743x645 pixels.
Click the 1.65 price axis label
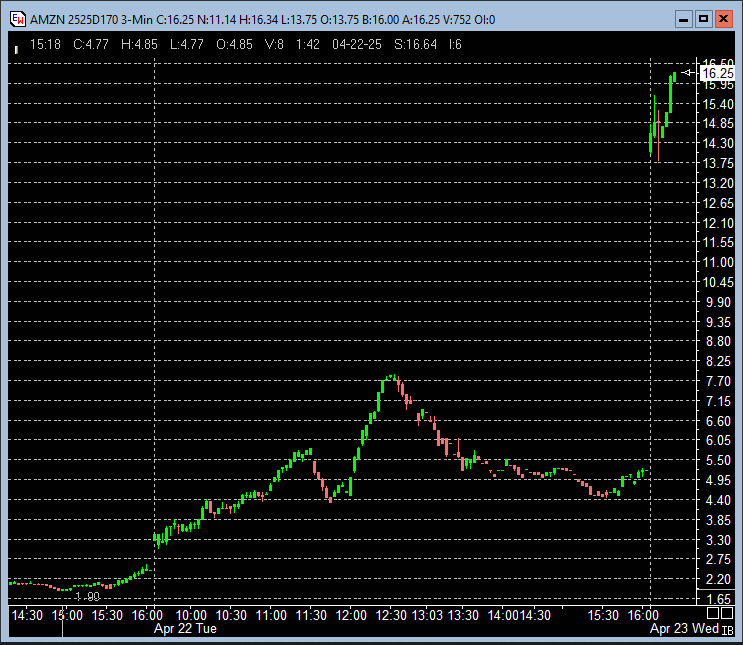718,599
